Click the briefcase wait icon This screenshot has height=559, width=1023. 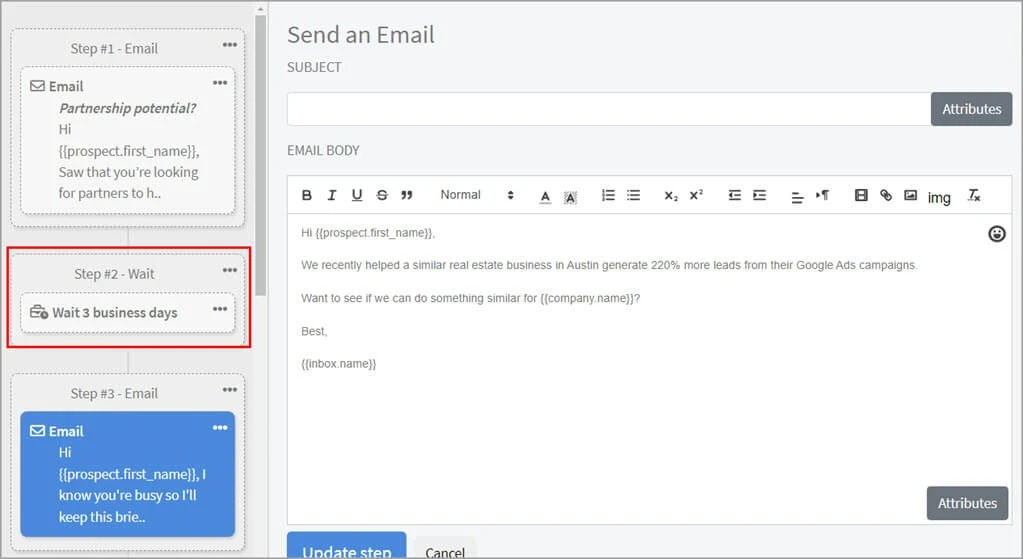[39, 312]
